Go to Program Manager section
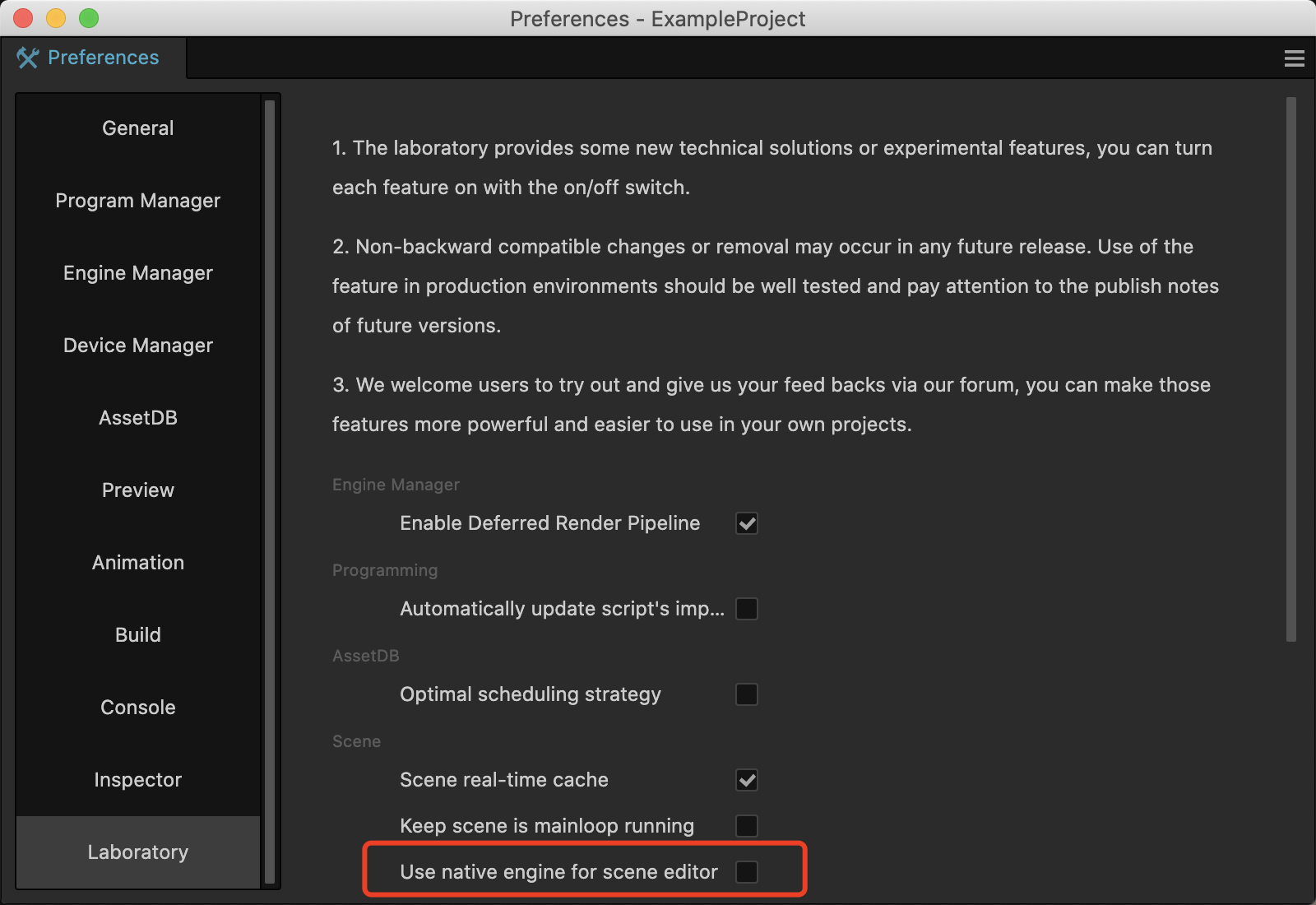 pos(138,201)
